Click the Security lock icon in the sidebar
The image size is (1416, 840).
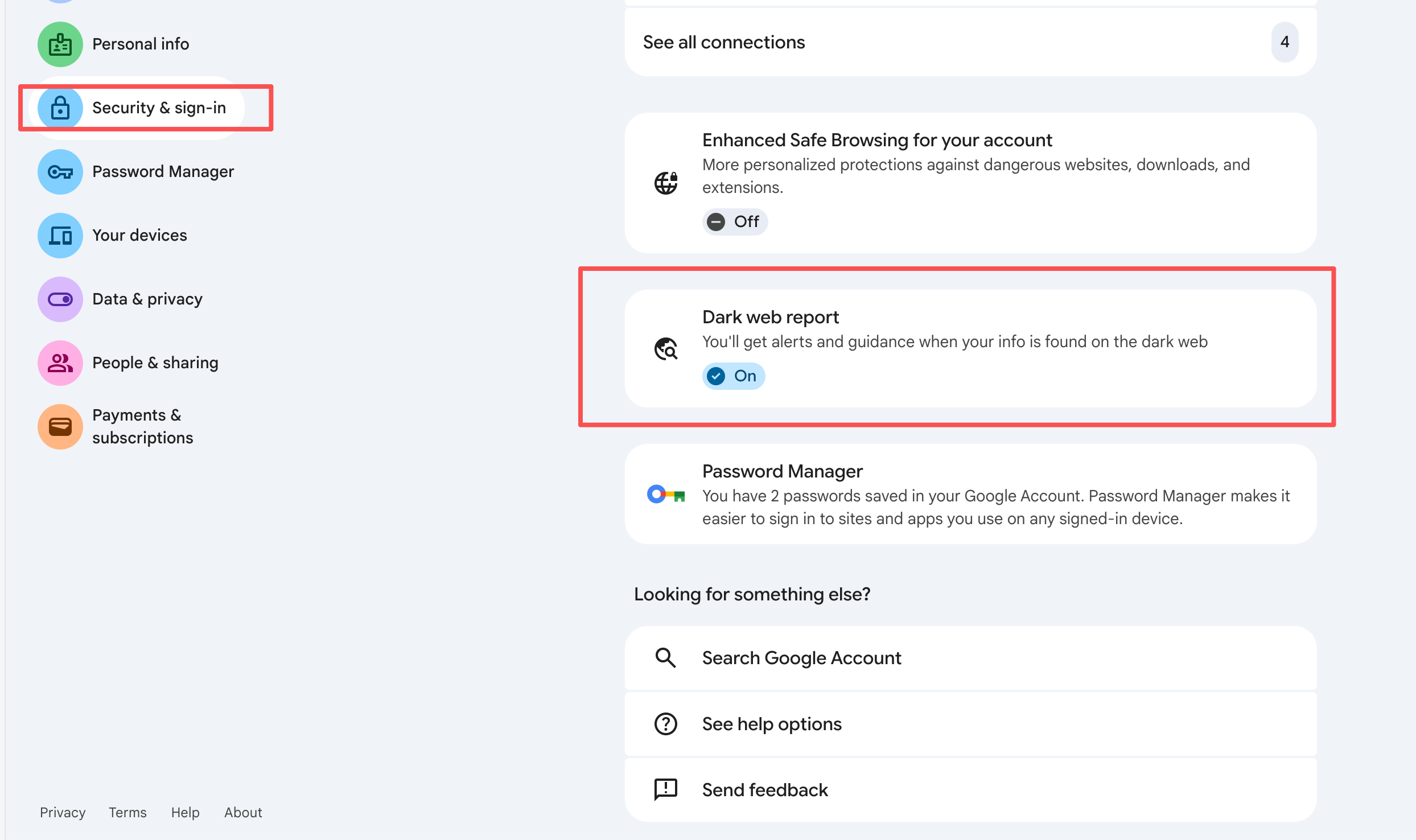pyautogui.click(x=60, y=108)
